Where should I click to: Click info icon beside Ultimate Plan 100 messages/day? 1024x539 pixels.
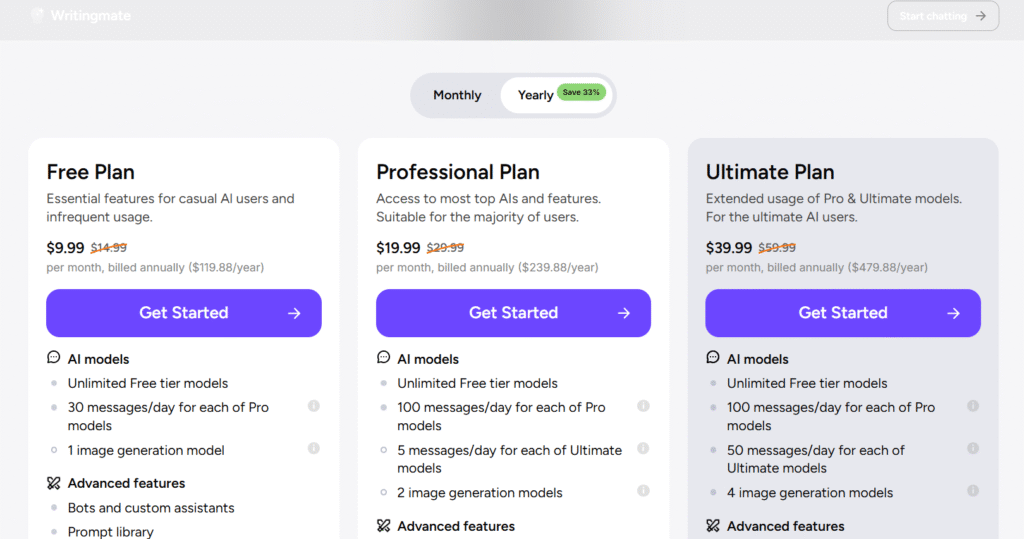point(973,406)
